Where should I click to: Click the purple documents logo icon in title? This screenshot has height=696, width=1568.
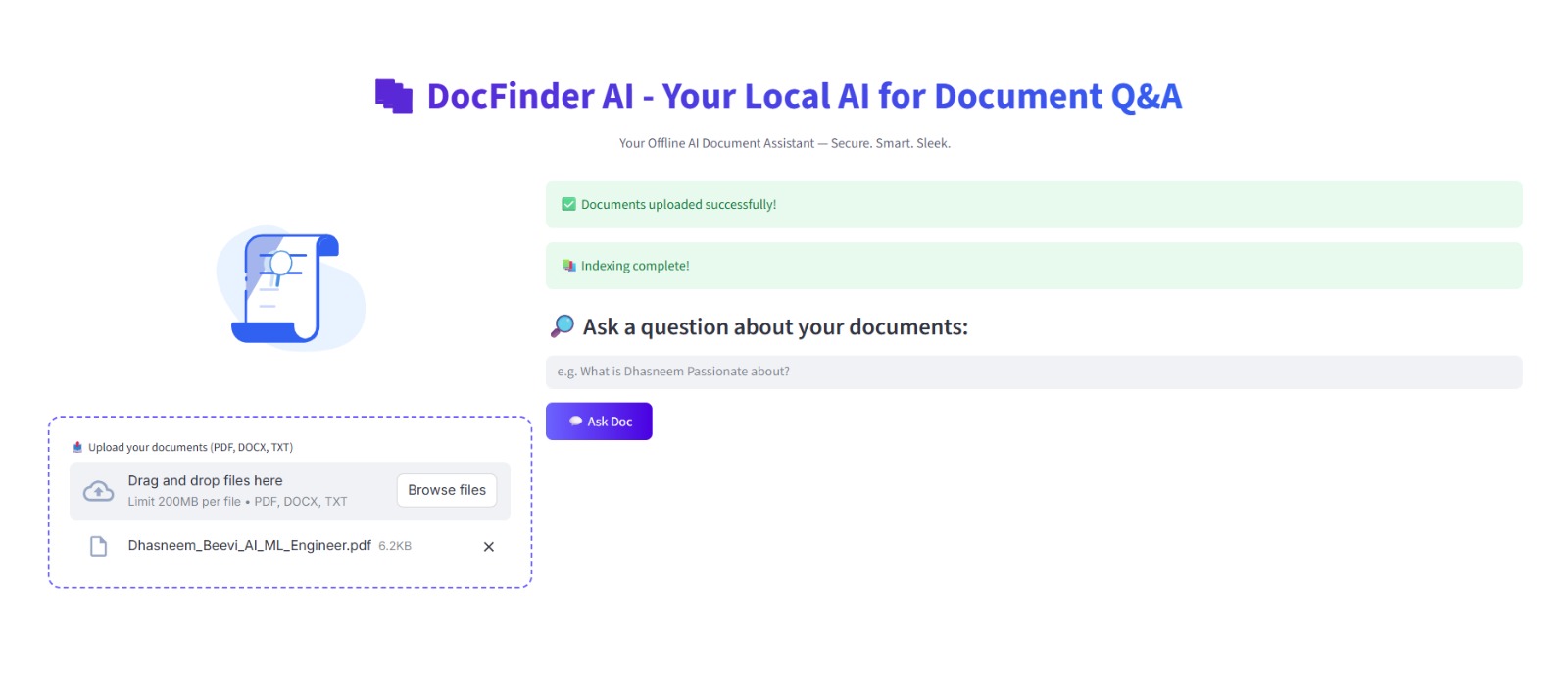point(394,96)
